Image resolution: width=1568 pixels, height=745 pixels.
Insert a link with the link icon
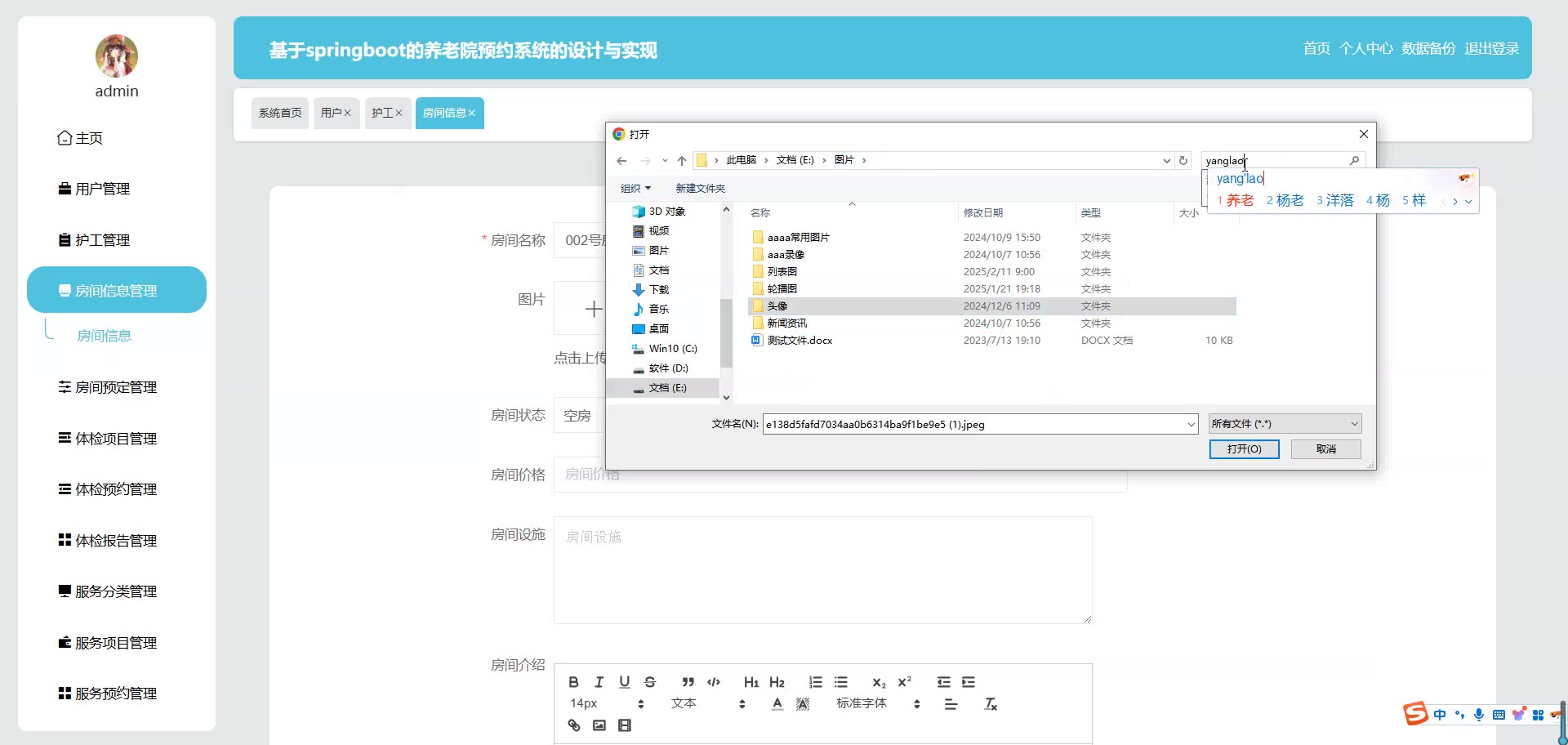tap(574, 725)
